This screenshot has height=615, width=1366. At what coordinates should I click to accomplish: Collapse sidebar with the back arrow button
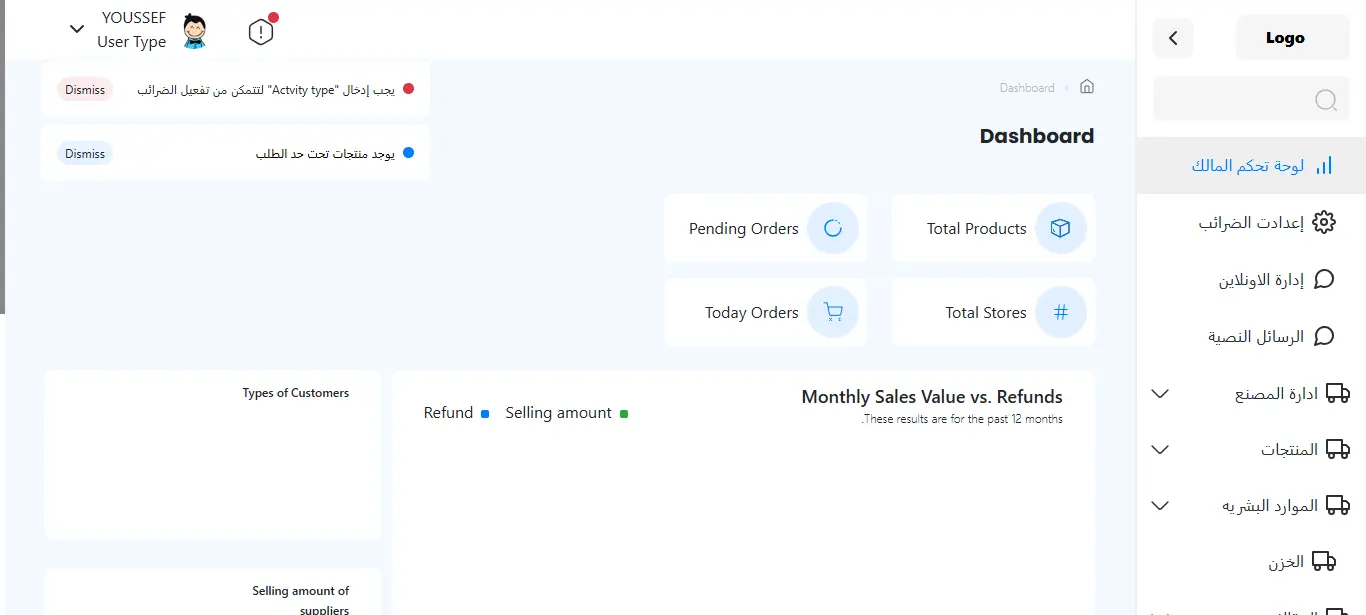pyautogui.click(x=1173, y=38)
